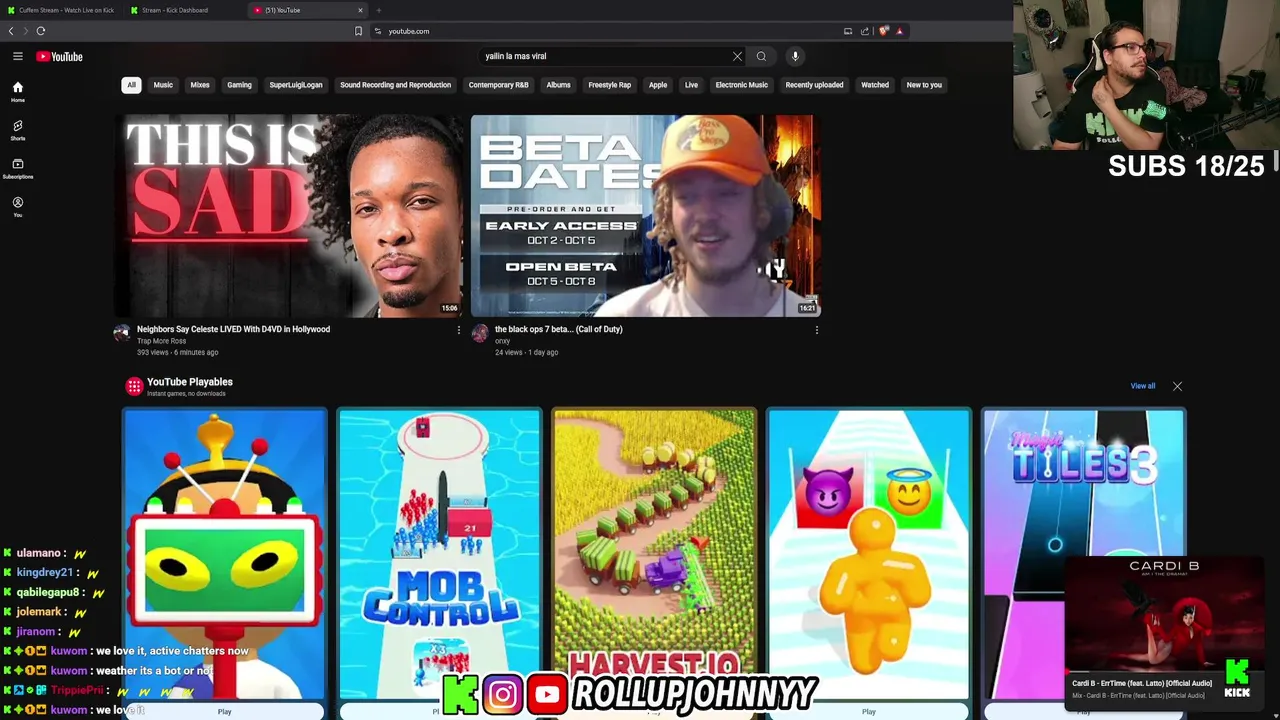Screen dimensions: 1280x720
Task: Switch to Stream Kick Dashboard tab
Action: 185,10
